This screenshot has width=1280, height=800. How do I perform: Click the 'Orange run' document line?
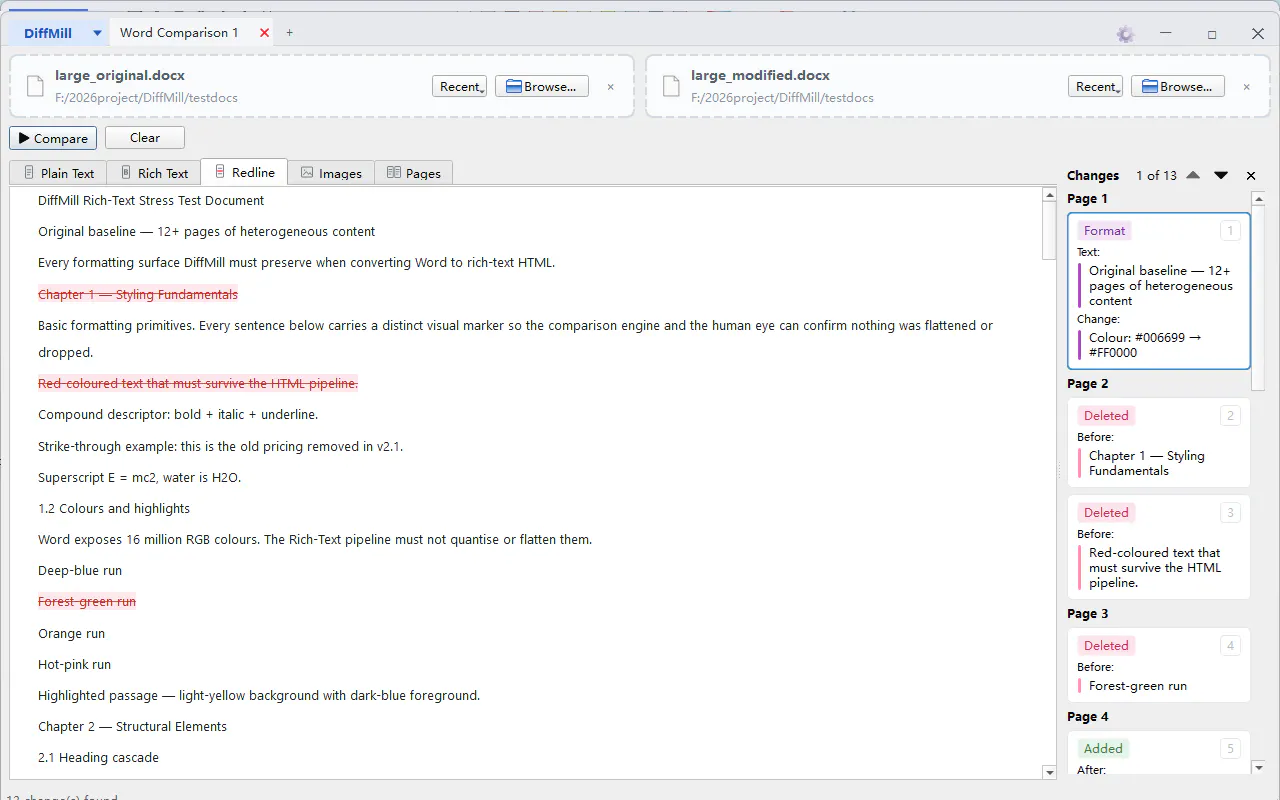pos(71,634)
